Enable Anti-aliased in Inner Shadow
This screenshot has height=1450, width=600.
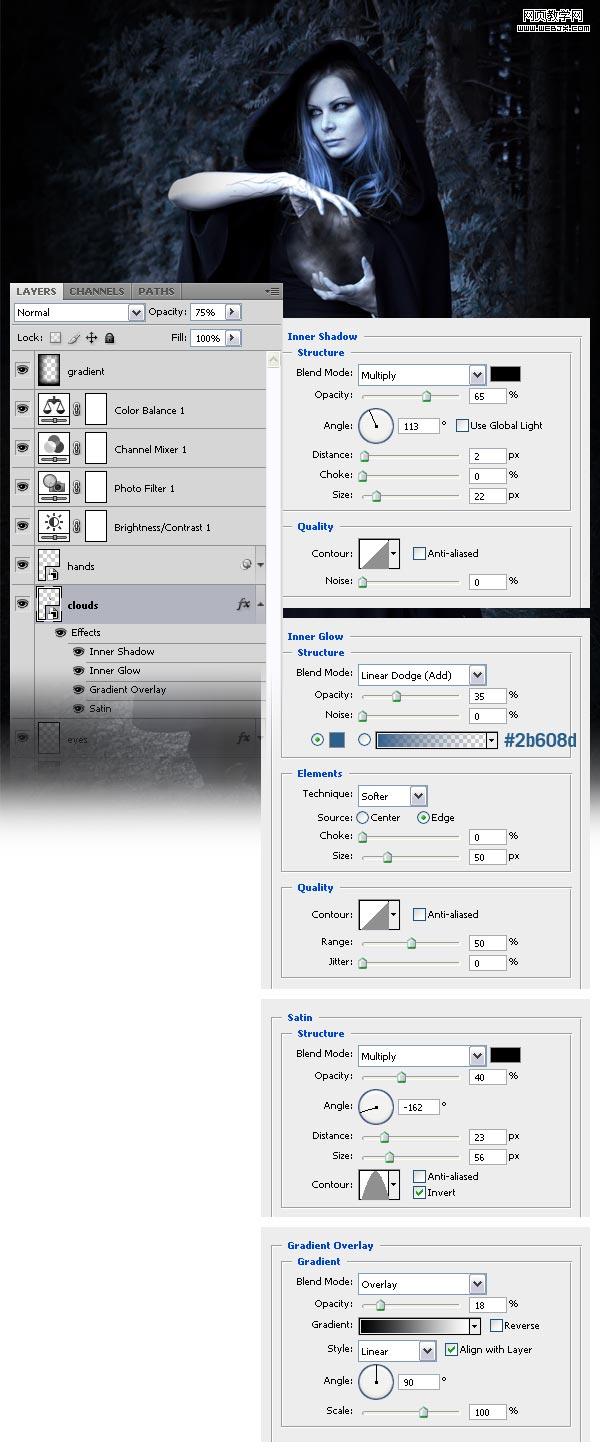click(x=419, y=553)
